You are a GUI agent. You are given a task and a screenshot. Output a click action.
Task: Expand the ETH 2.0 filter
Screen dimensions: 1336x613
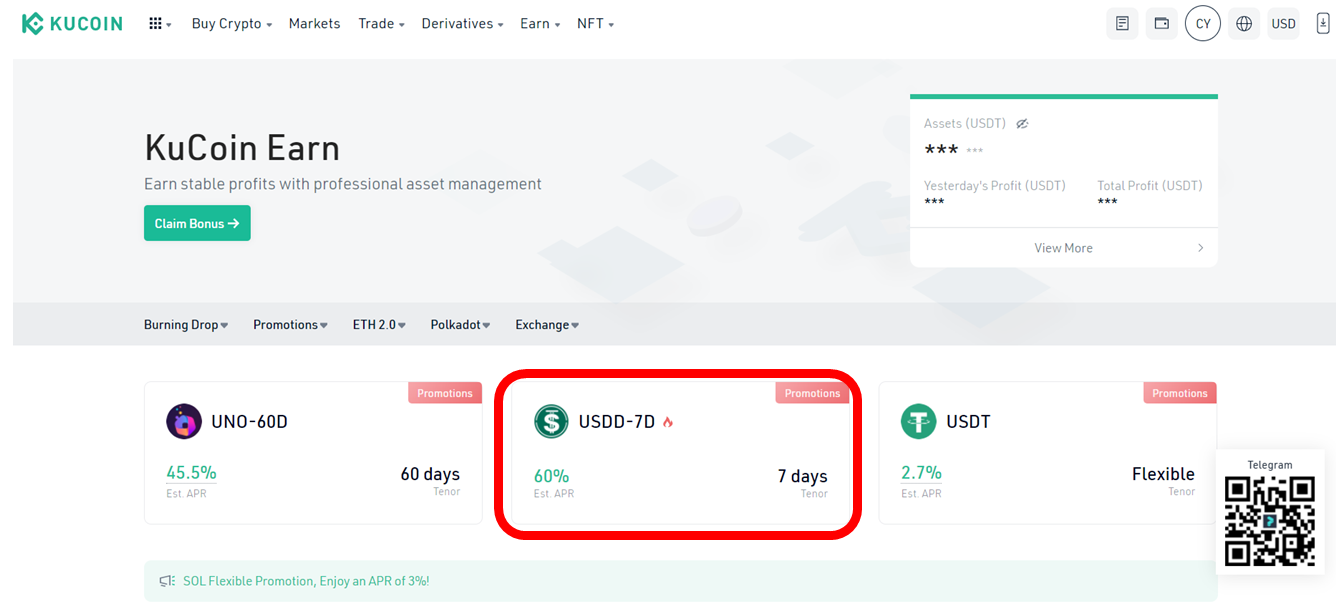tap(379, 325)
